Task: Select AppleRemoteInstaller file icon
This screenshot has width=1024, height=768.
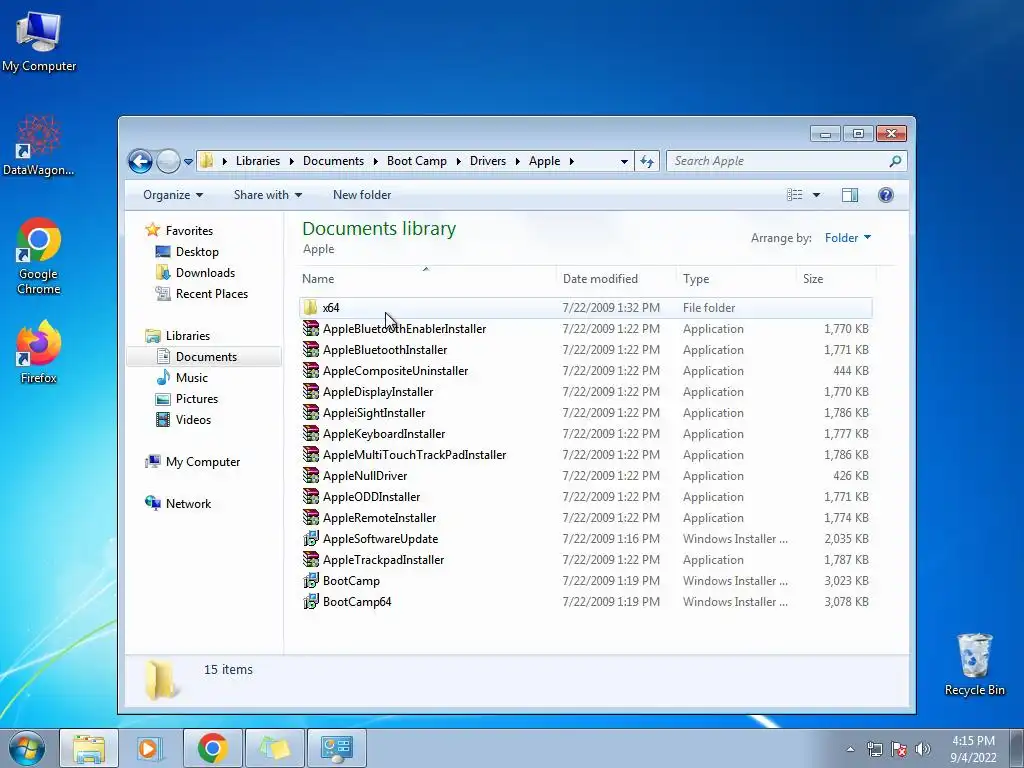Action: (311, 518)
